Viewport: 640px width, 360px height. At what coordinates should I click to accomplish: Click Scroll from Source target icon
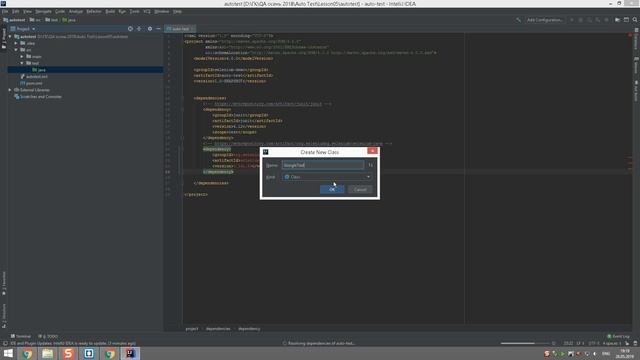(130, 29)
